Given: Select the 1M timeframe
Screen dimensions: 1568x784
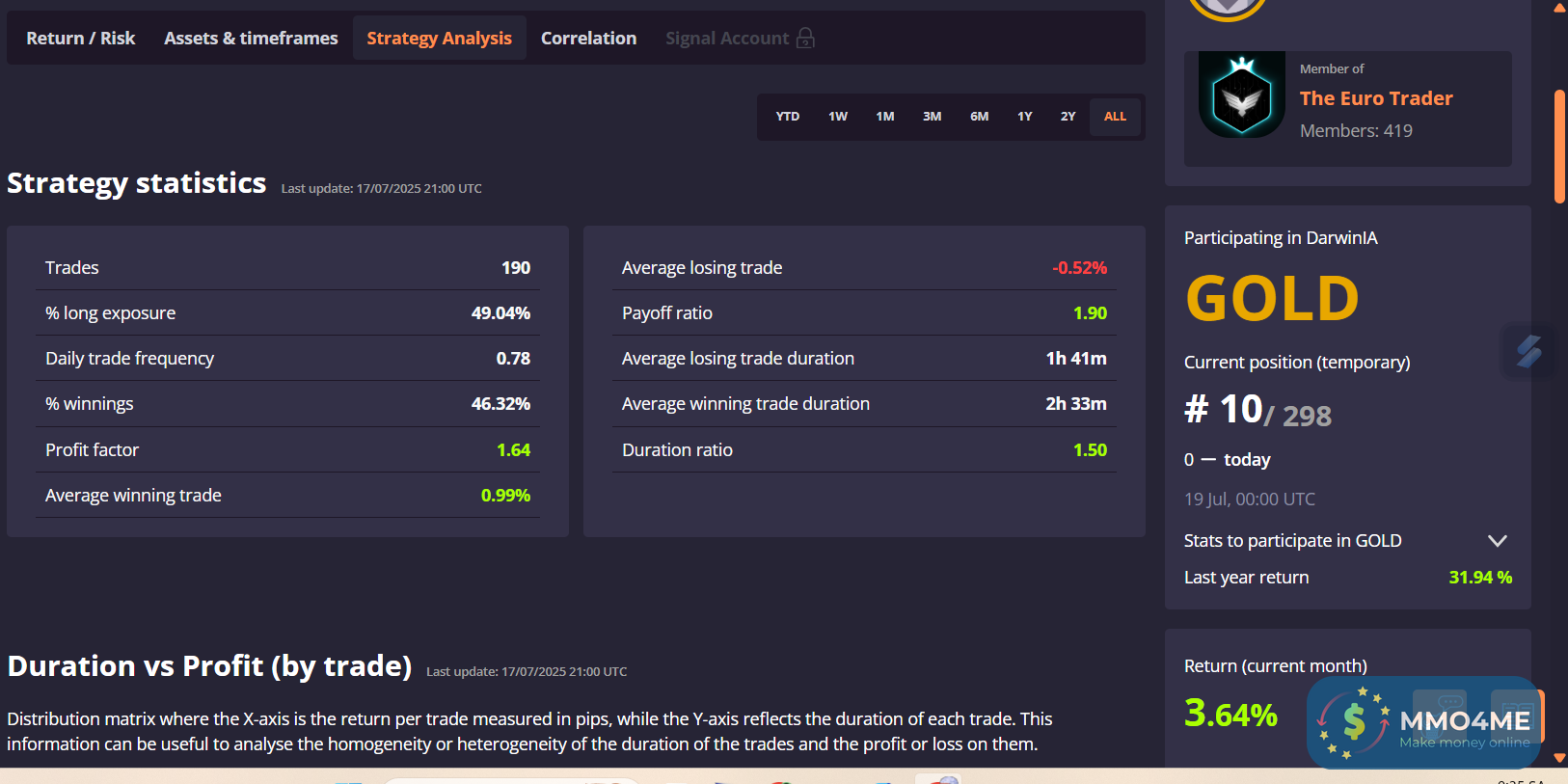Looking at the screenshot, I should coord(884,117).
